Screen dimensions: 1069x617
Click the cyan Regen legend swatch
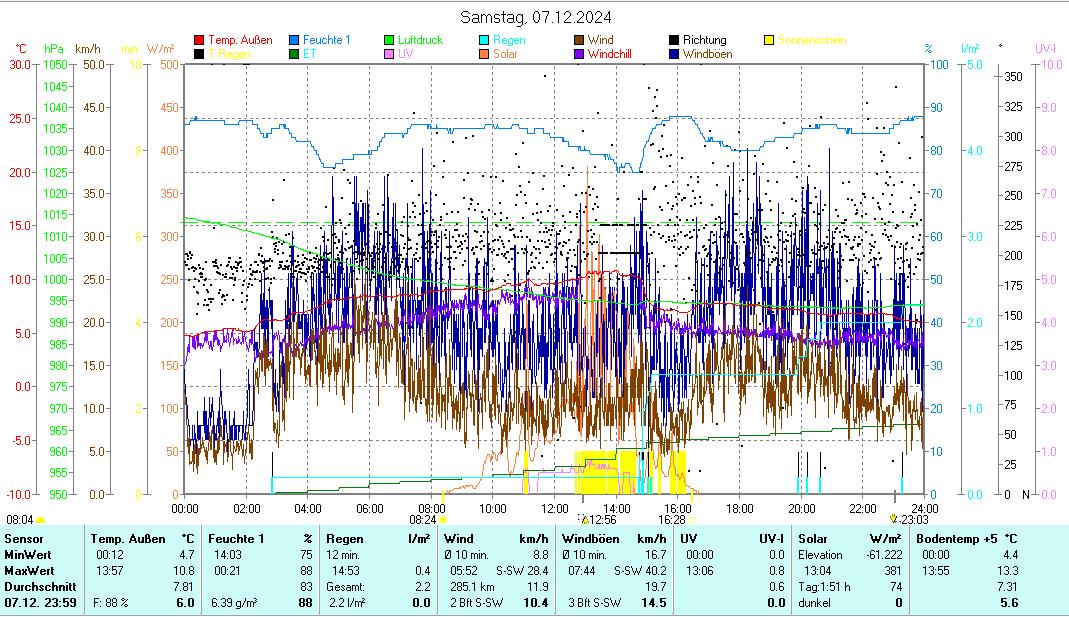tap(484, 40)
